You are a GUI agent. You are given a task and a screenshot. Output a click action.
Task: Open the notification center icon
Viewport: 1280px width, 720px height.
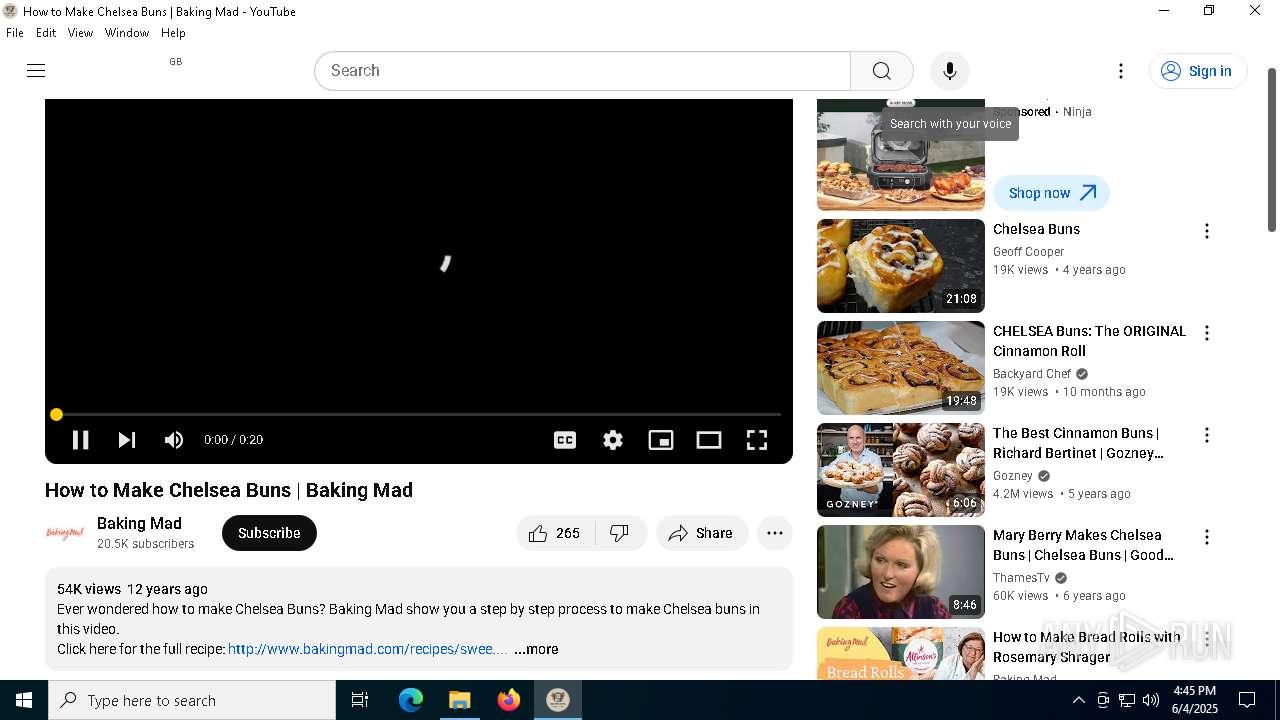coord(1247,700)
